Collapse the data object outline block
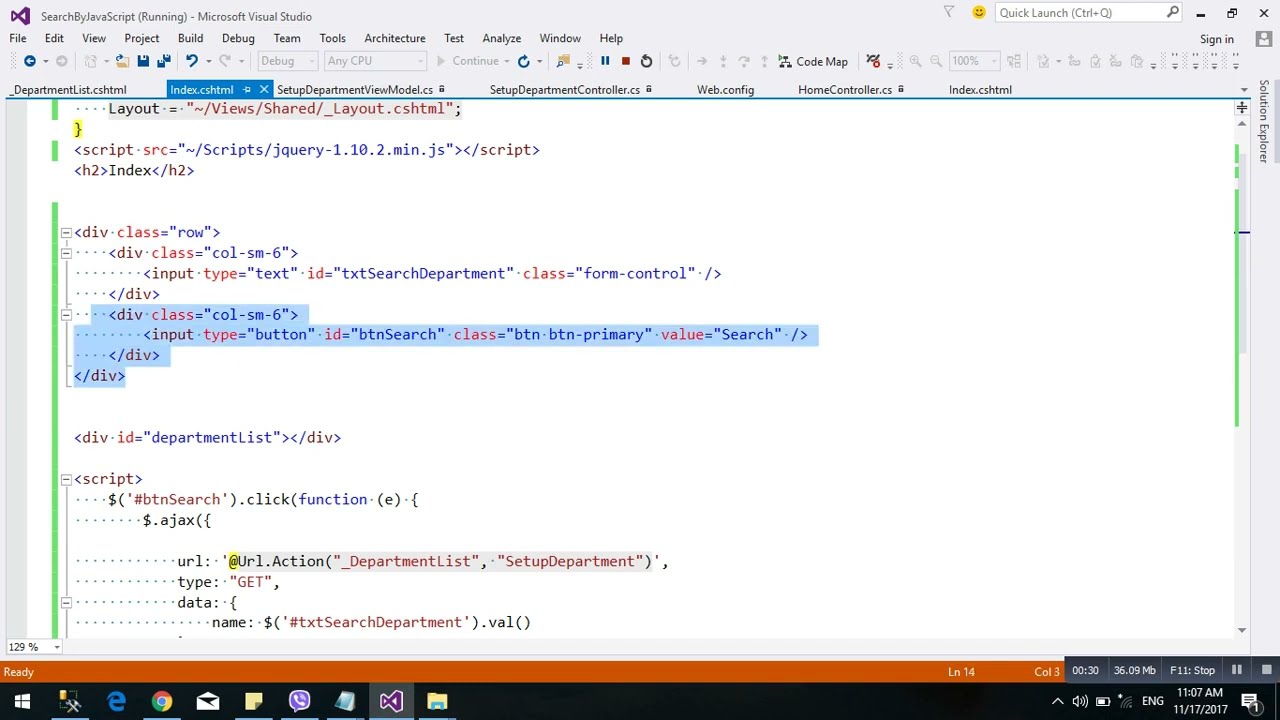 (66, 602)
